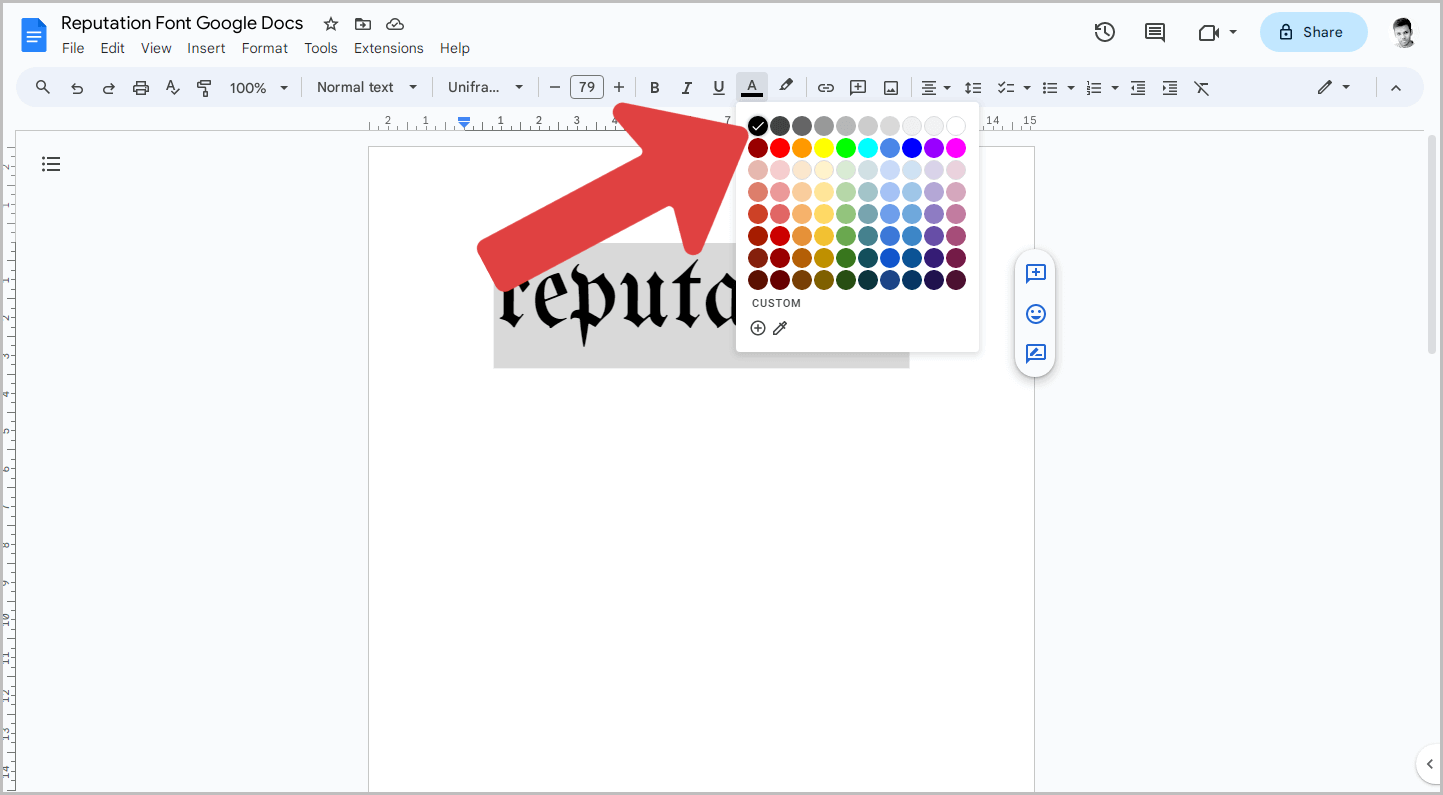The width and height of the screenshot is (1443, 795).
Task: Select the Paint format tool
Action: coord(204,87)
